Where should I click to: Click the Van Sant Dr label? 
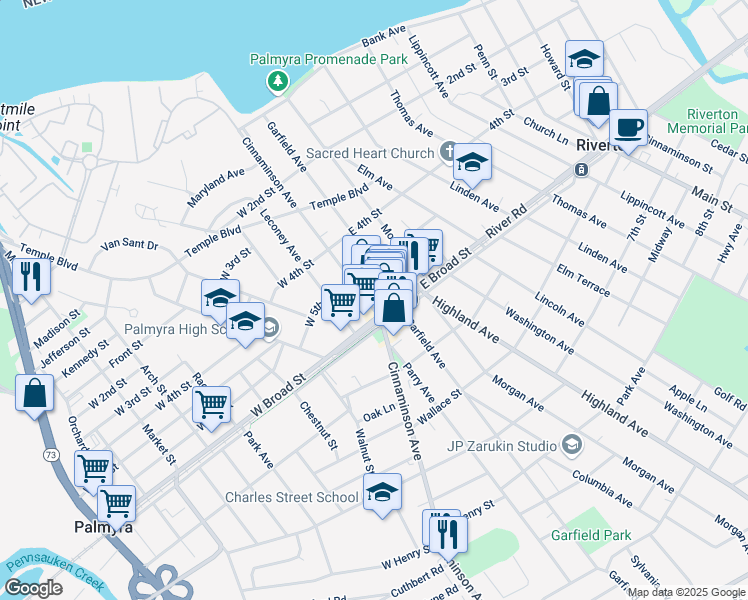click(x=129, y=244)
